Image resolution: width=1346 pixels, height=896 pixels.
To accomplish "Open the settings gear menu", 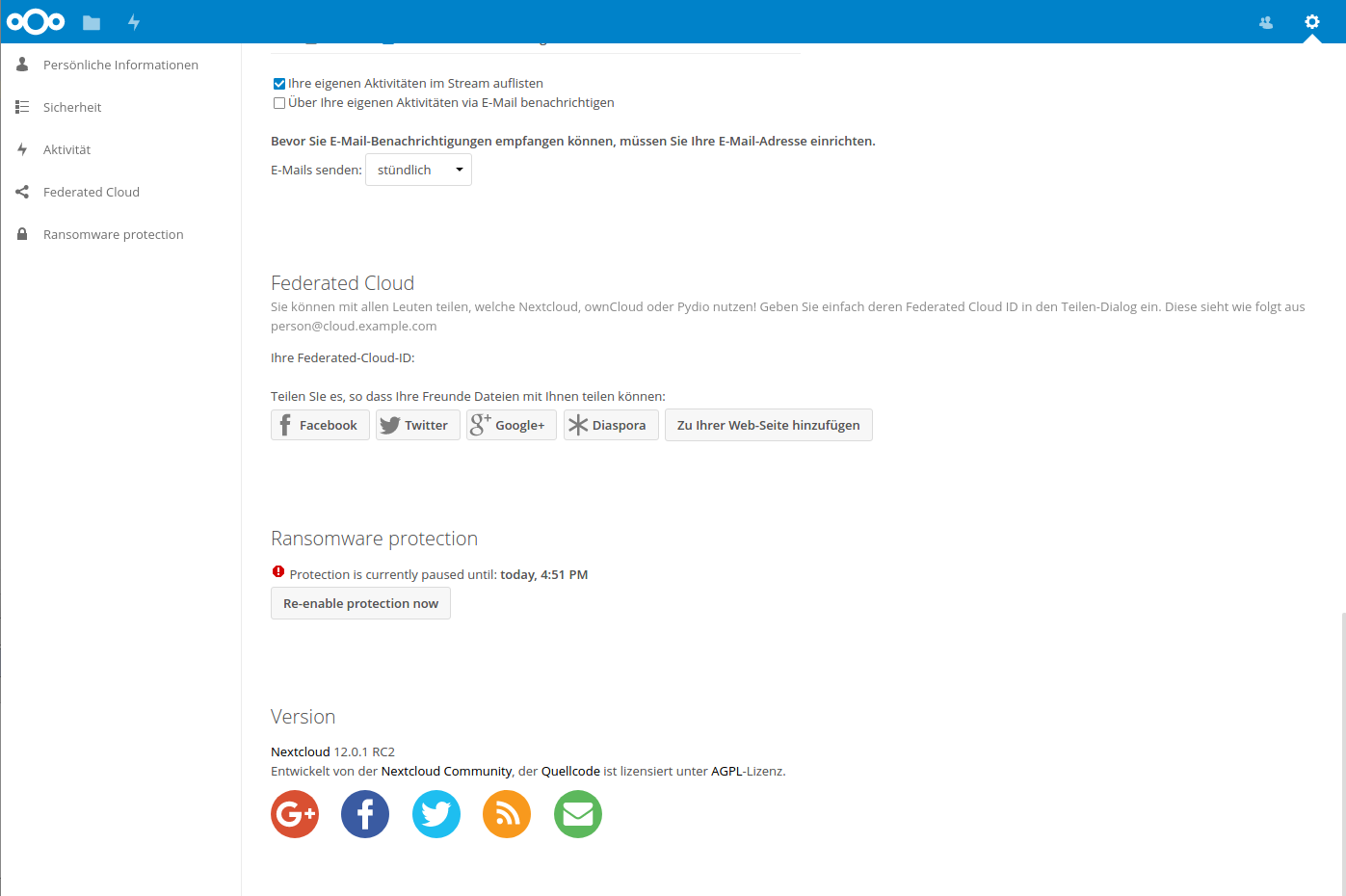I will coord(1311,22).
